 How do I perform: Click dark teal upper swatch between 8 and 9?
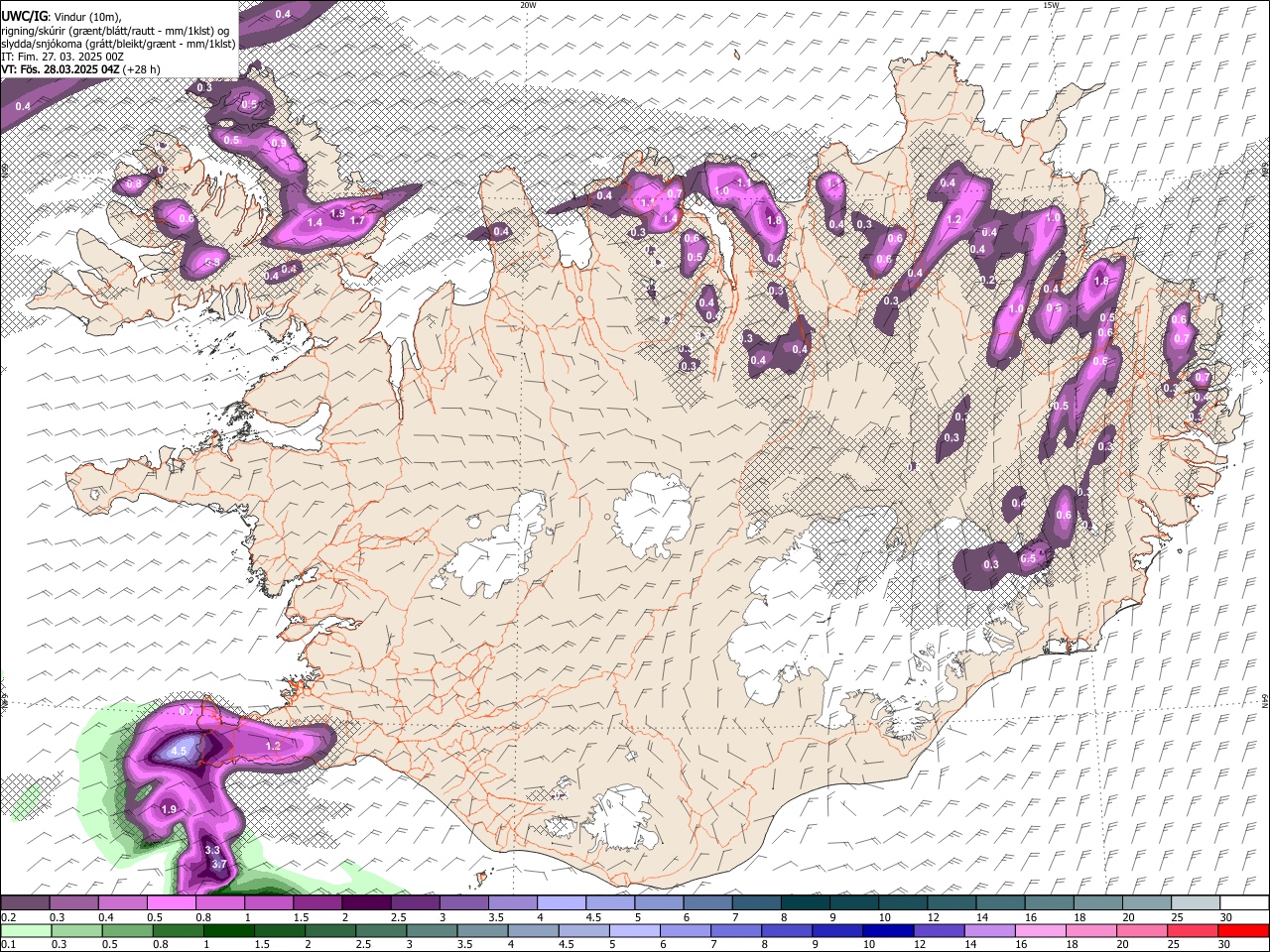(x=805, y=902)
